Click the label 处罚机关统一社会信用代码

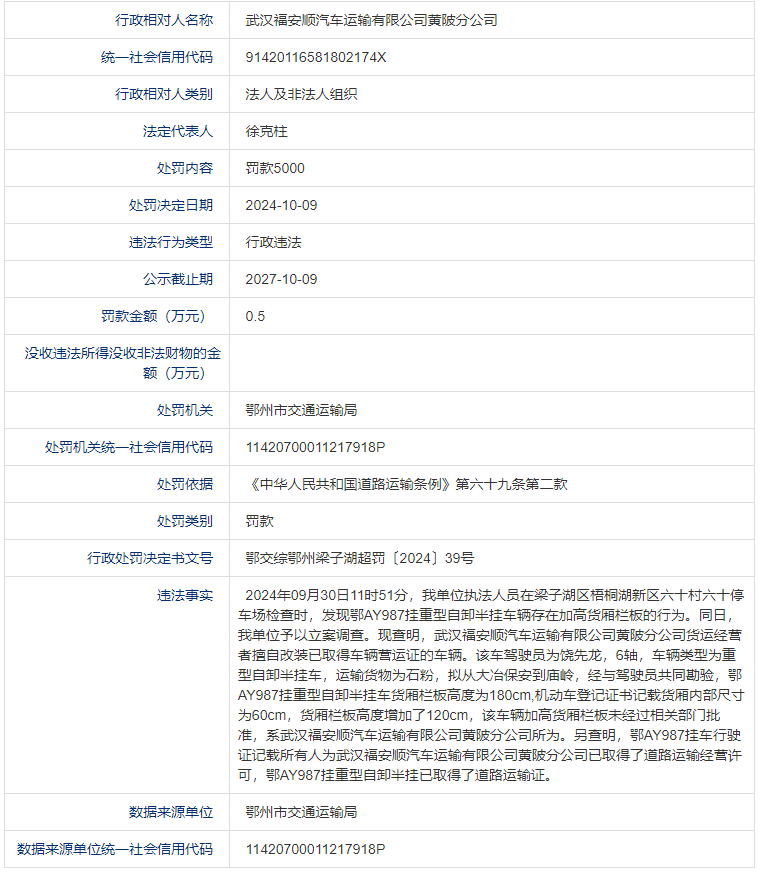129,447
